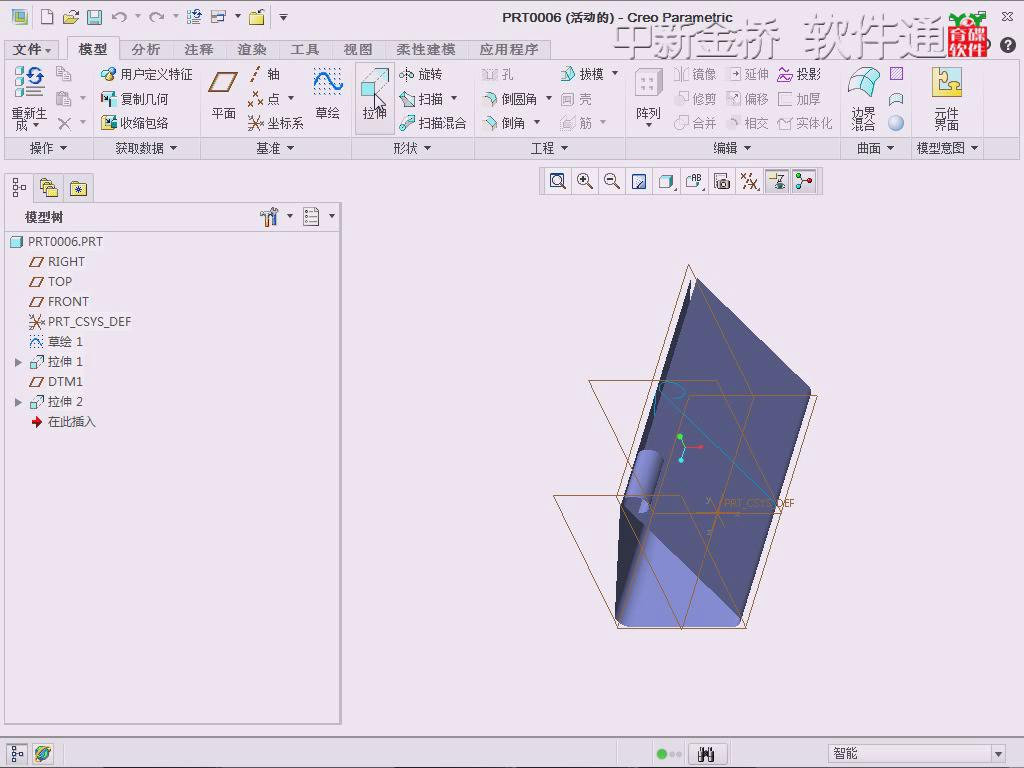
Task: Switch to the 渲染 tab
Action: (x=251, y=50)
